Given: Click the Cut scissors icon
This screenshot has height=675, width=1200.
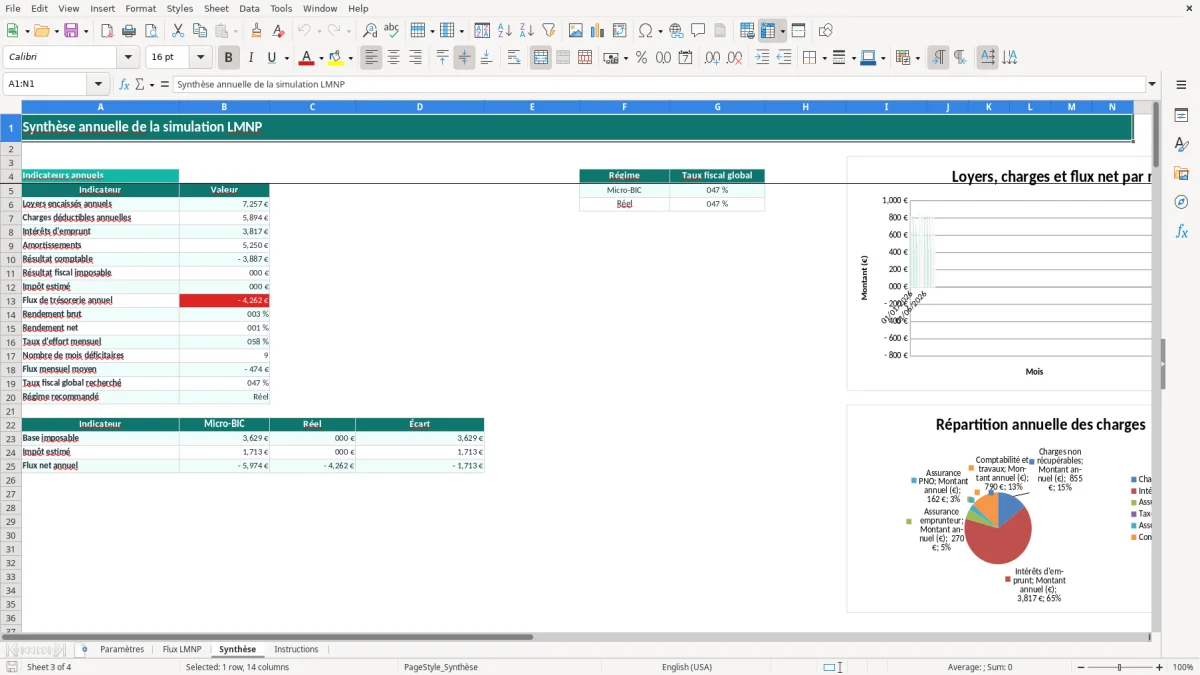Looking at the screenshot, I should (177, 31).
